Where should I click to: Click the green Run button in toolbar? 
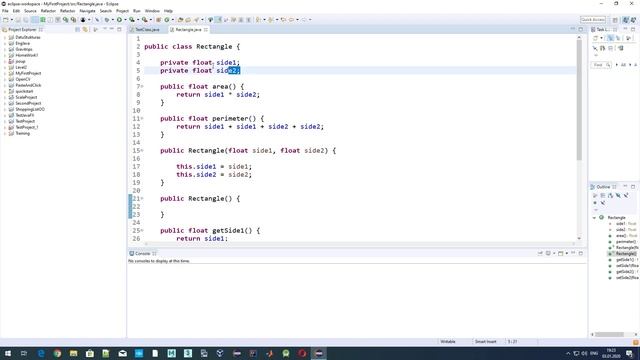tap(119, 20)
